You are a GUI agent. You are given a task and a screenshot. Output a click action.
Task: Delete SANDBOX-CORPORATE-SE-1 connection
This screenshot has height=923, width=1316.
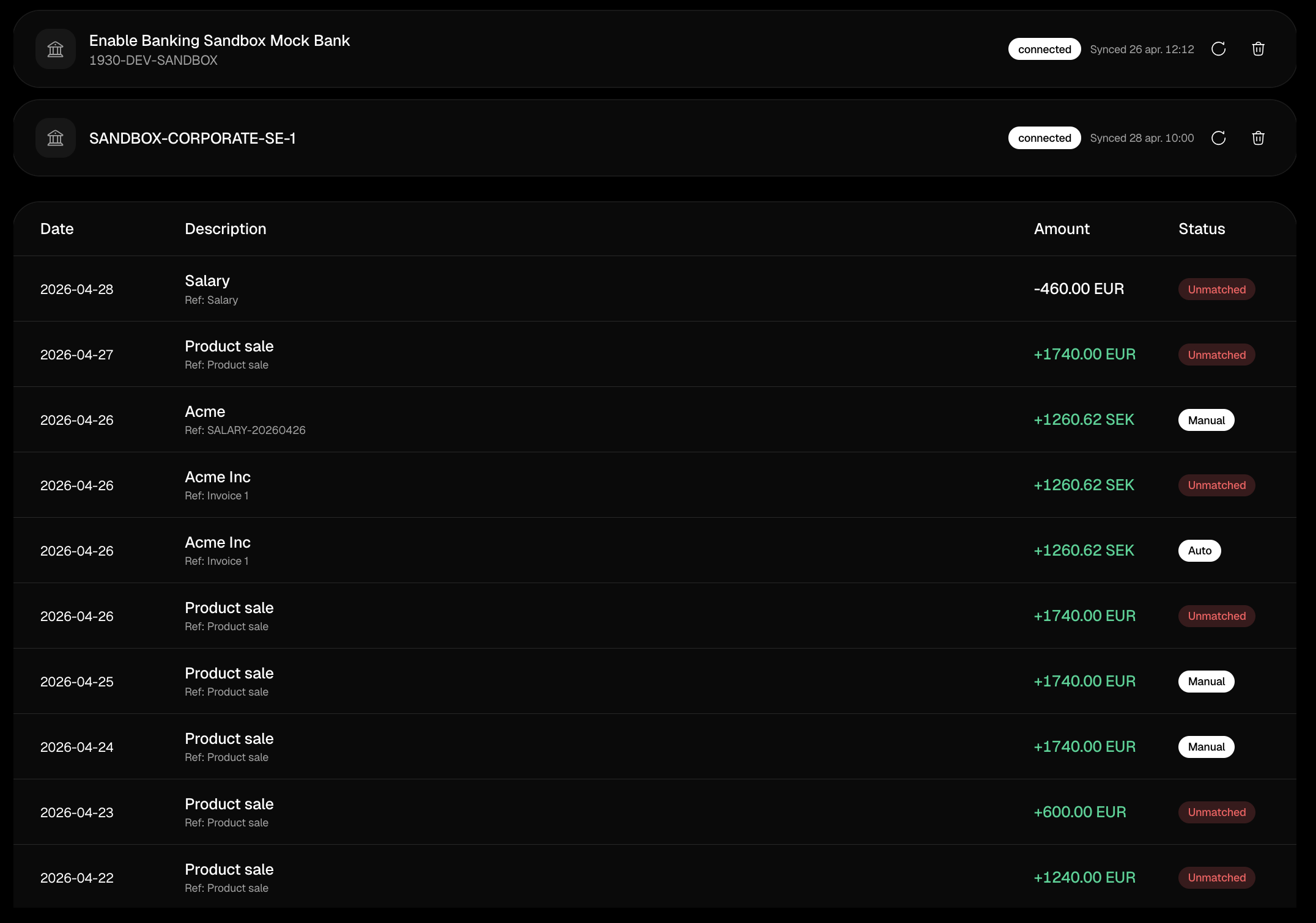pos(1258,138)
